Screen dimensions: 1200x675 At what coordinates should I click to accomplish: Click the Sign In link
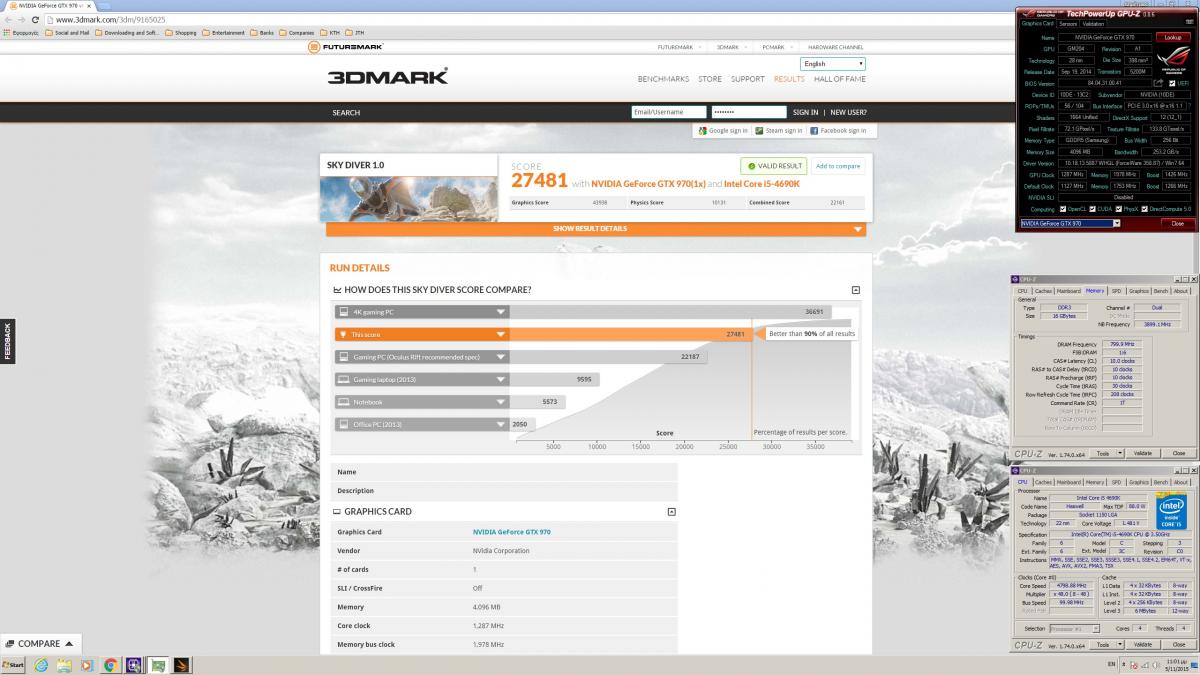point(805,112)
